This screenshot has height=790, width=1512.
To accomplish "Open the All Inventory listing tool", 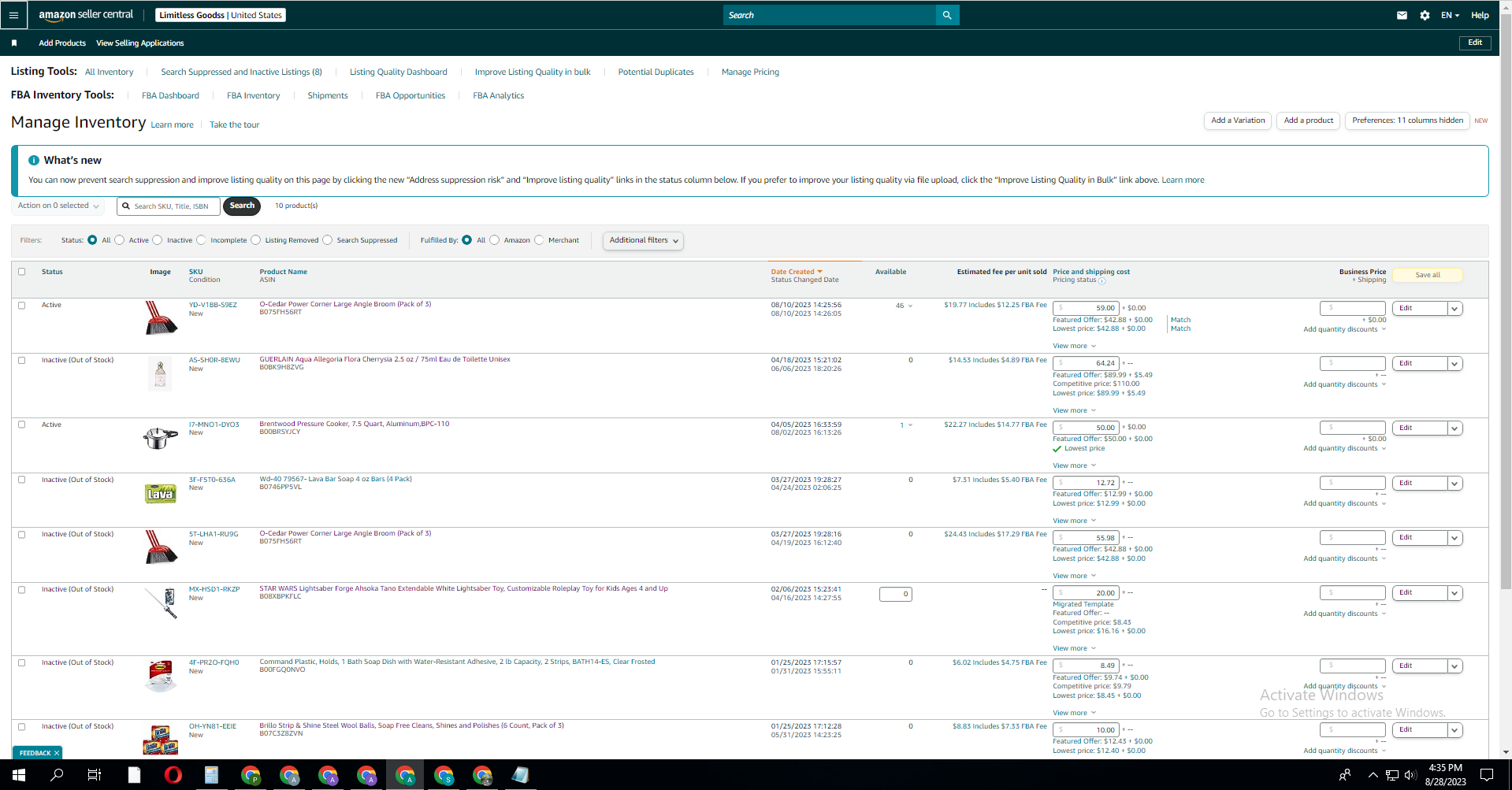I will 110,72.
